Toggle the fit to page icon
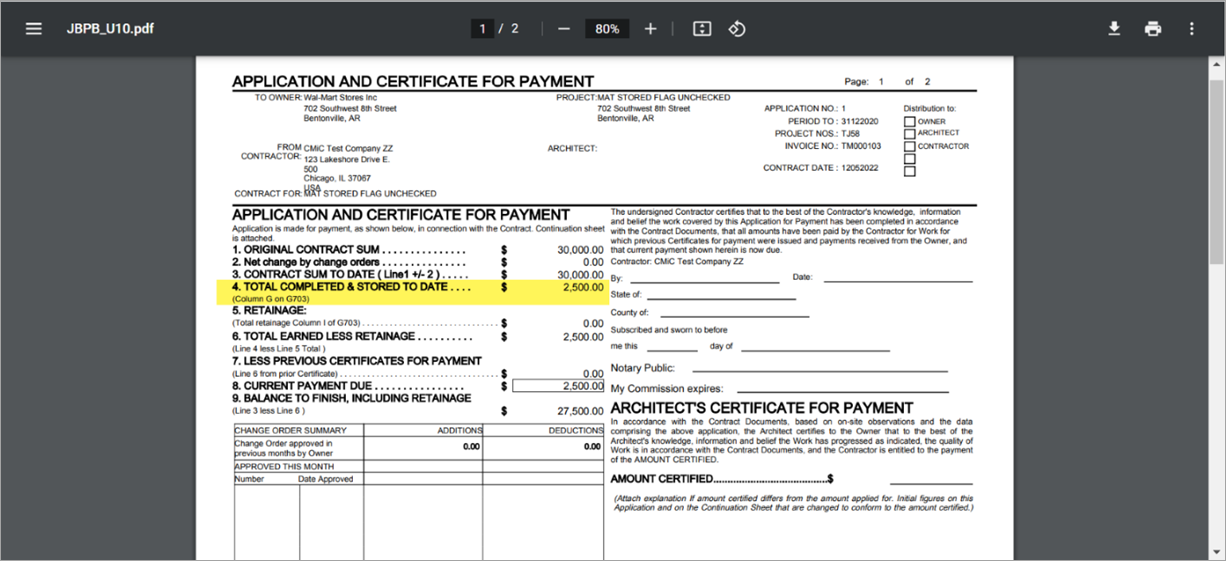The height and width of the screenshot is (561, 1226). pos(702,29)
